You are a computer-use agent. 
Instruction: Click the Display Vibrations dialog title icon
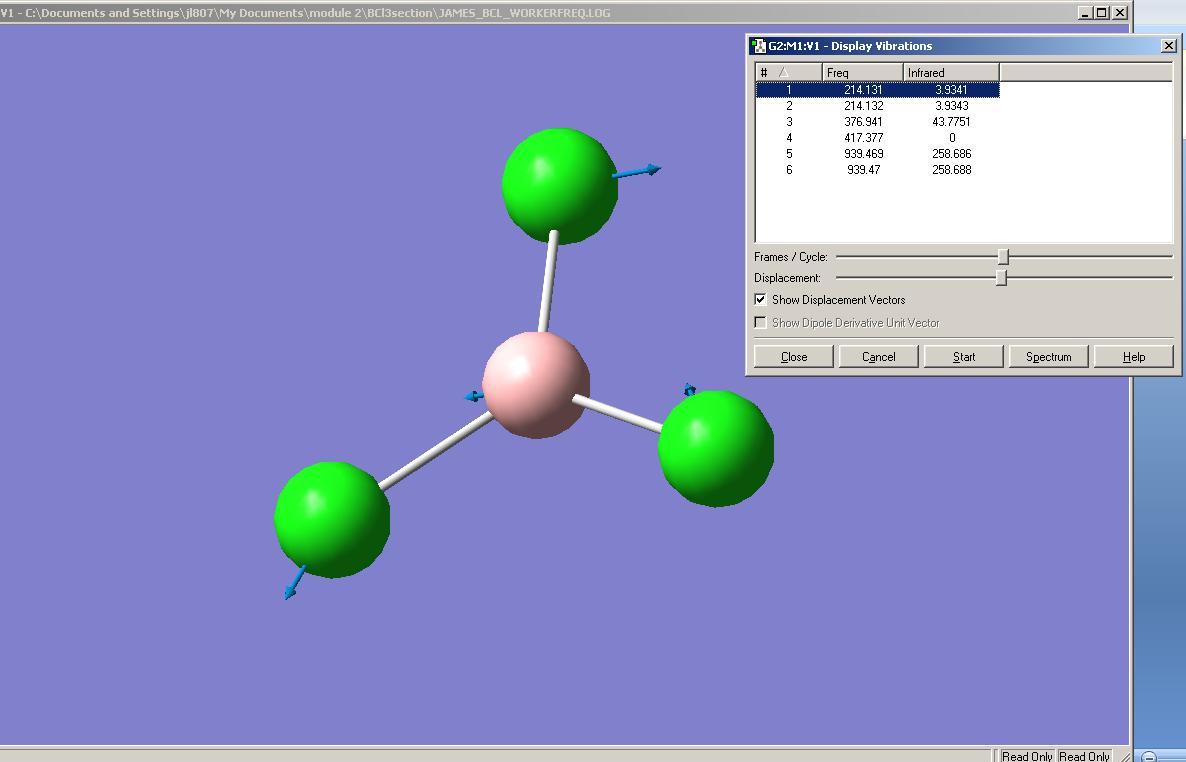click(x=758, y=46)
